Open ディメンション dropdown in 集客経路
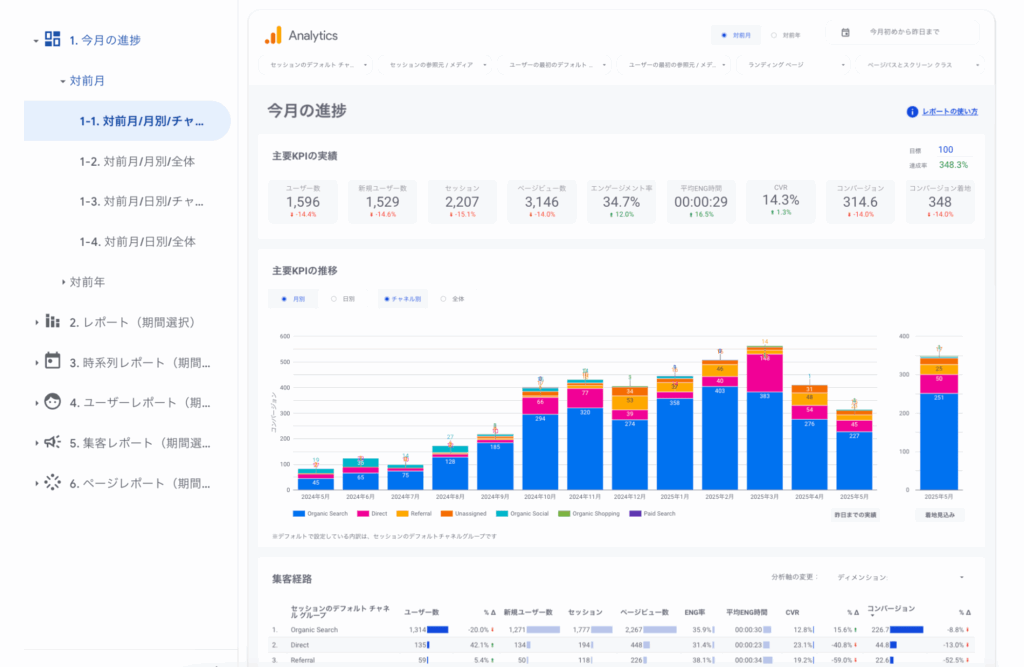Image resolution: width=1024 pixels, height=667 pixels. [x=901, y=578]
